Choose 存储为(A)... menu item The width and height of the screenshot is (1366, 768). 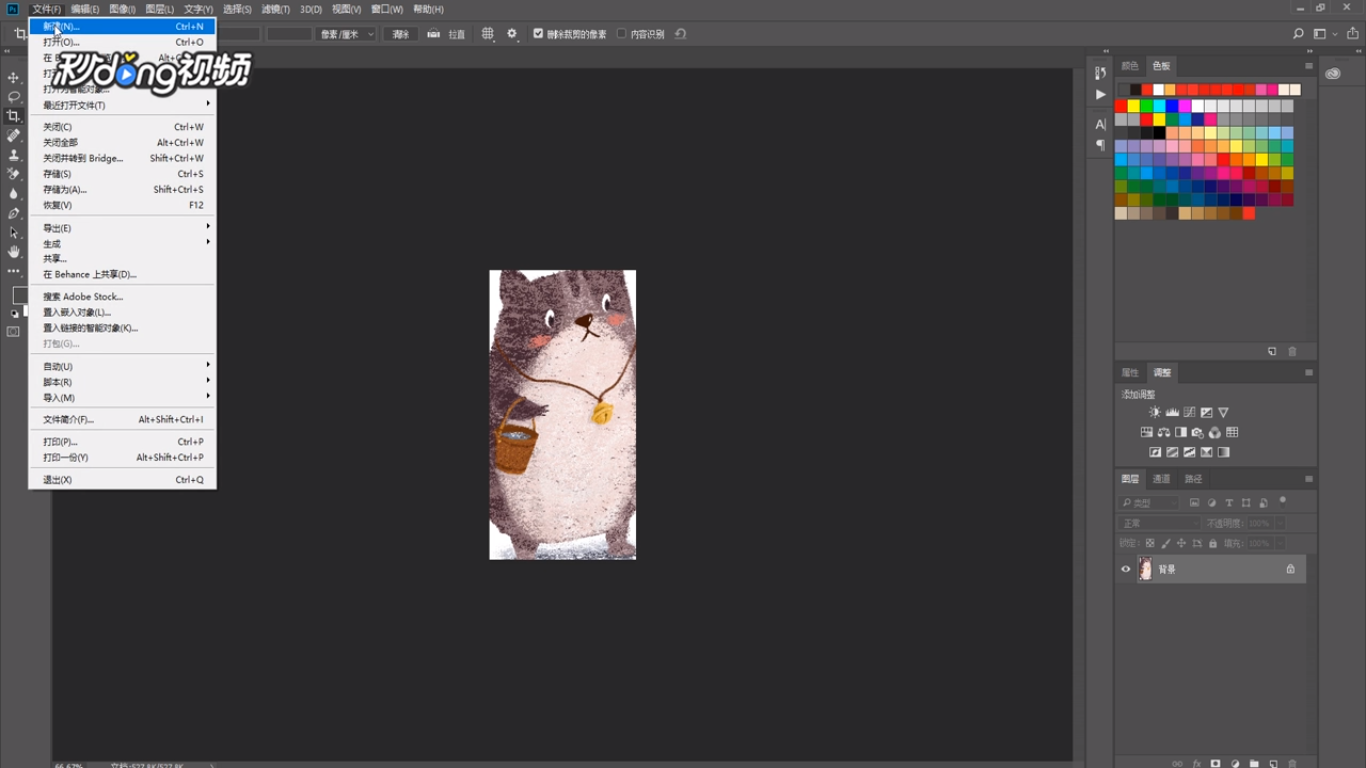(x=122, y=189)
